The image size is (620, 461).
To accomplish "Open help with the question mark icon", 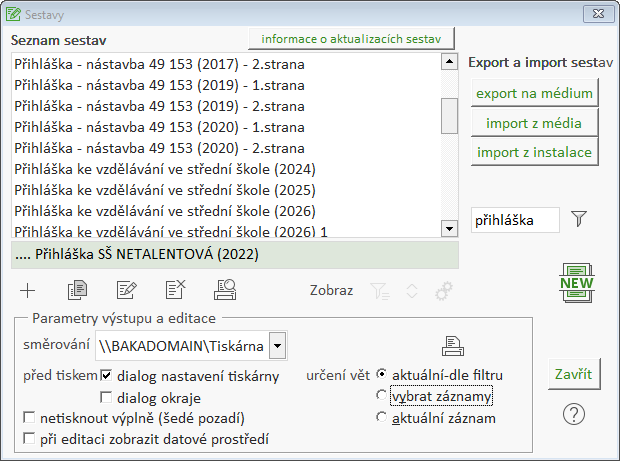I will click(x=574, y=412).
